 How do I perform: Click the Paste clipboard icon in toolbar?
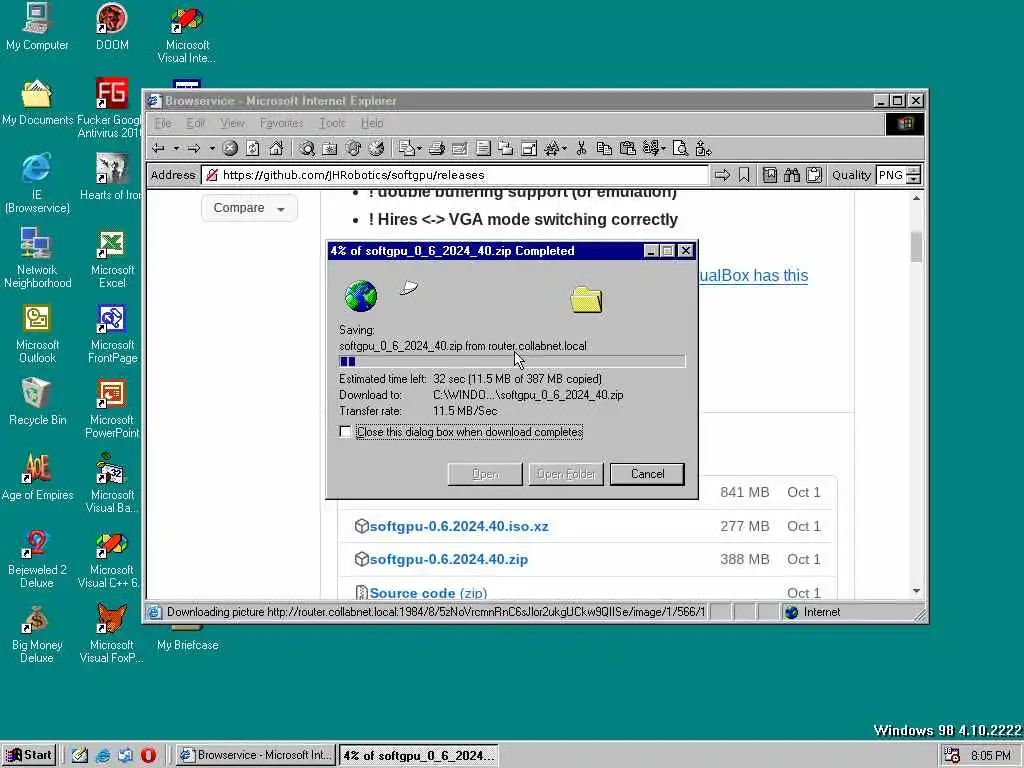(x=628, y=149)
